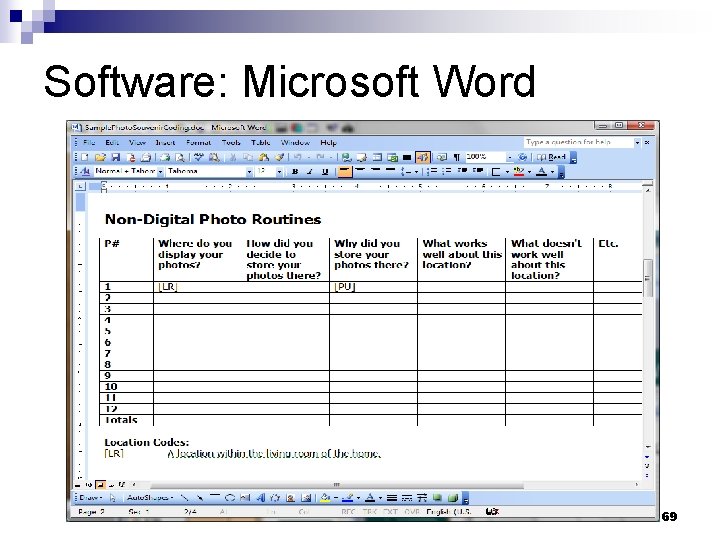
Task: Click the [LR] cell in row 1
Action: pyautogui.click(x=168, y=287)
